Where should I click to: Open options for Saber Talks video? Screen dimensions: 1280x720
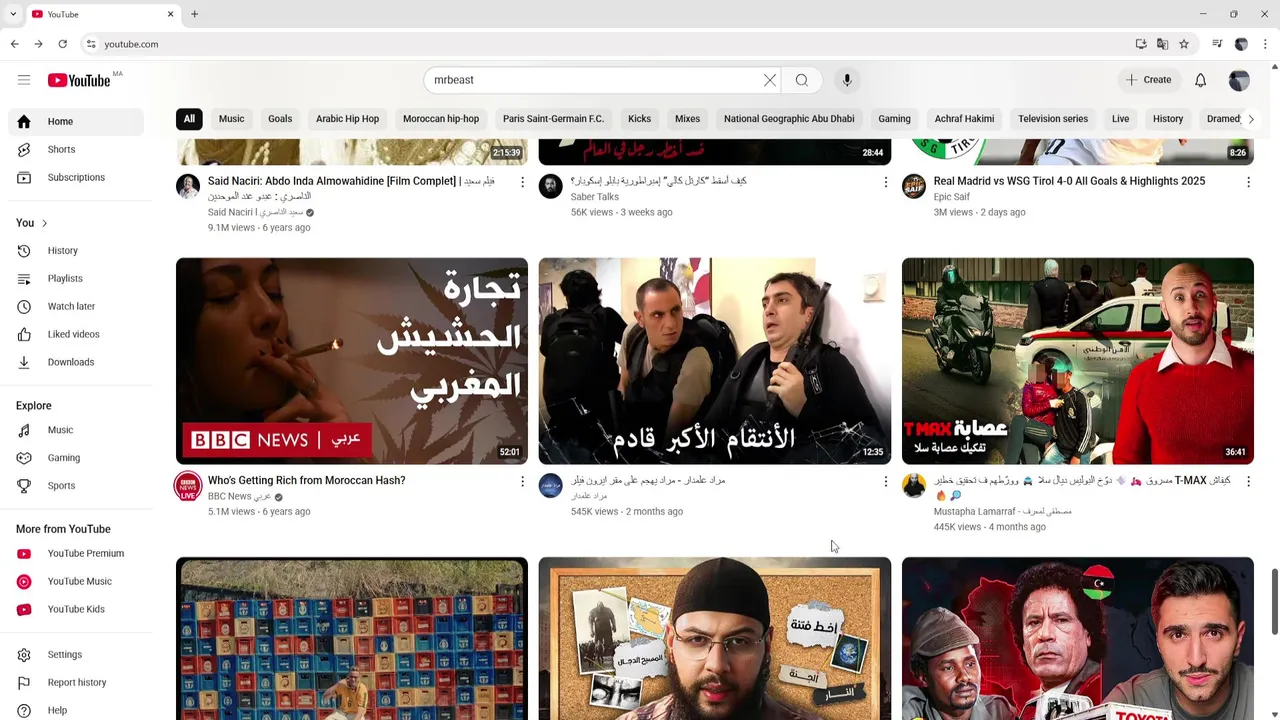(885, 182)
